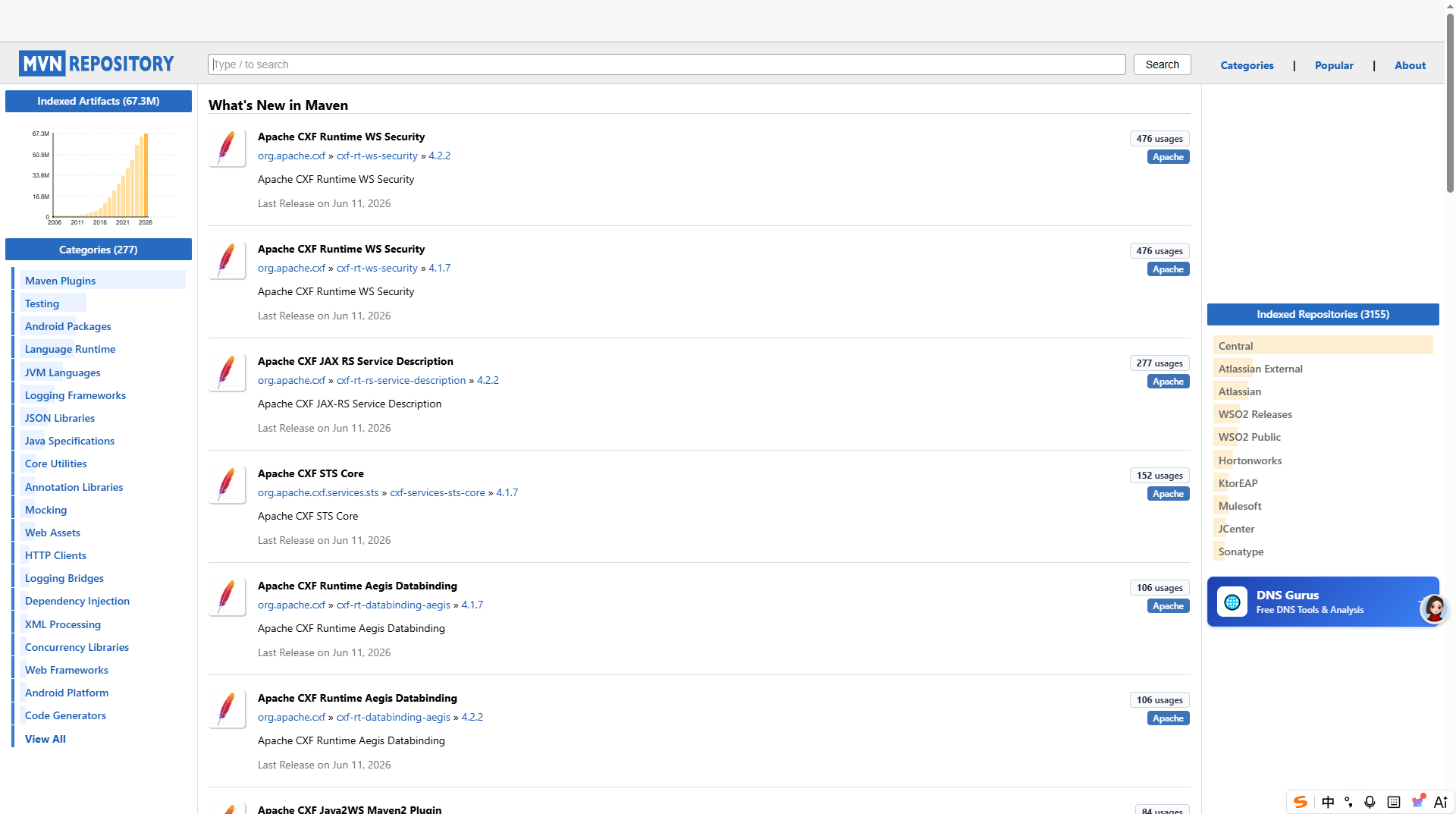
Task: Click feather icon beside JAX RS Service Description
Action: [x=227, y=372]
